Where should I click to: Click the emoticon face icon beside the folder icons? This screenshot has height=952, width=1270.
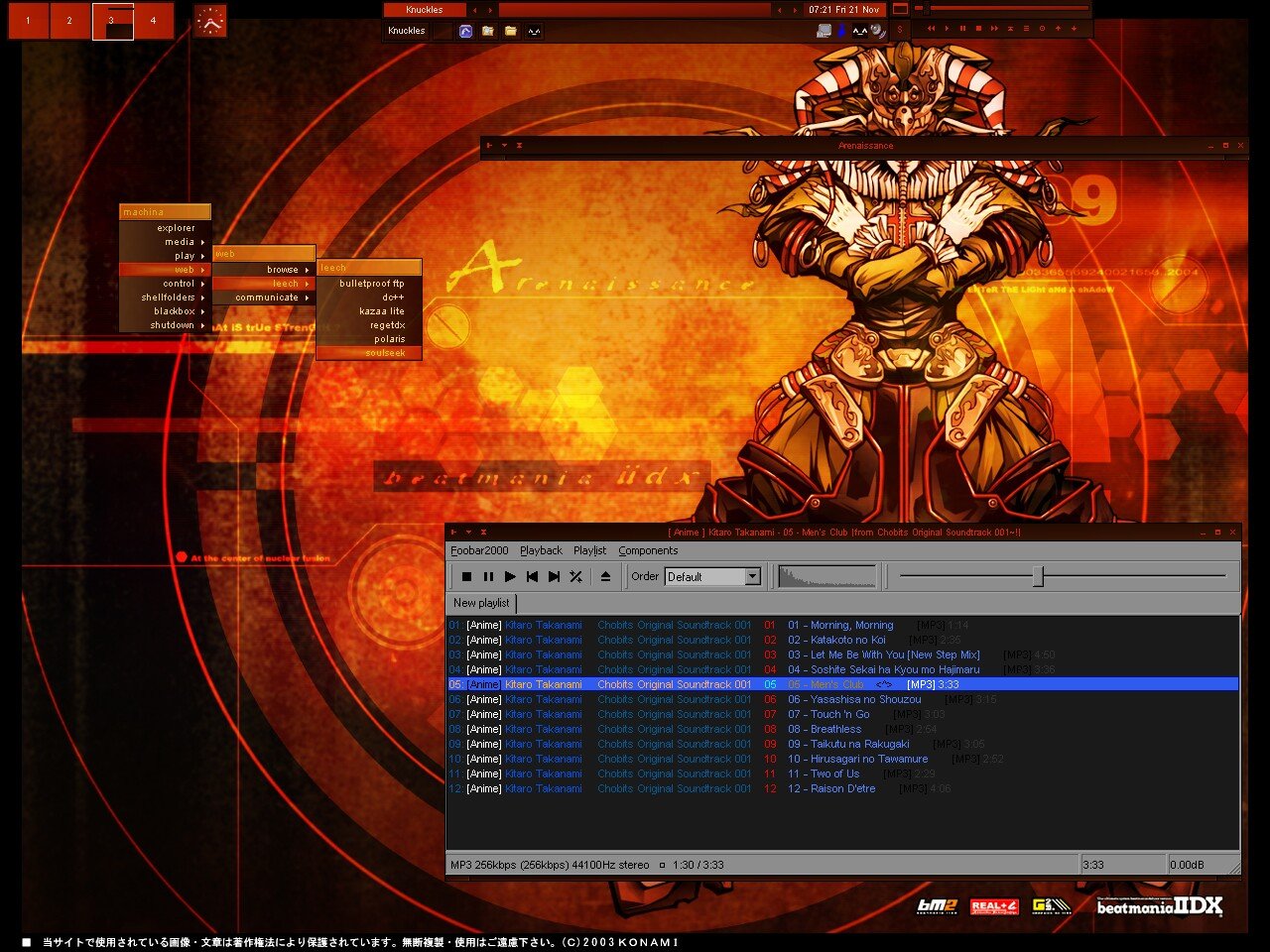tap(534, 31)
